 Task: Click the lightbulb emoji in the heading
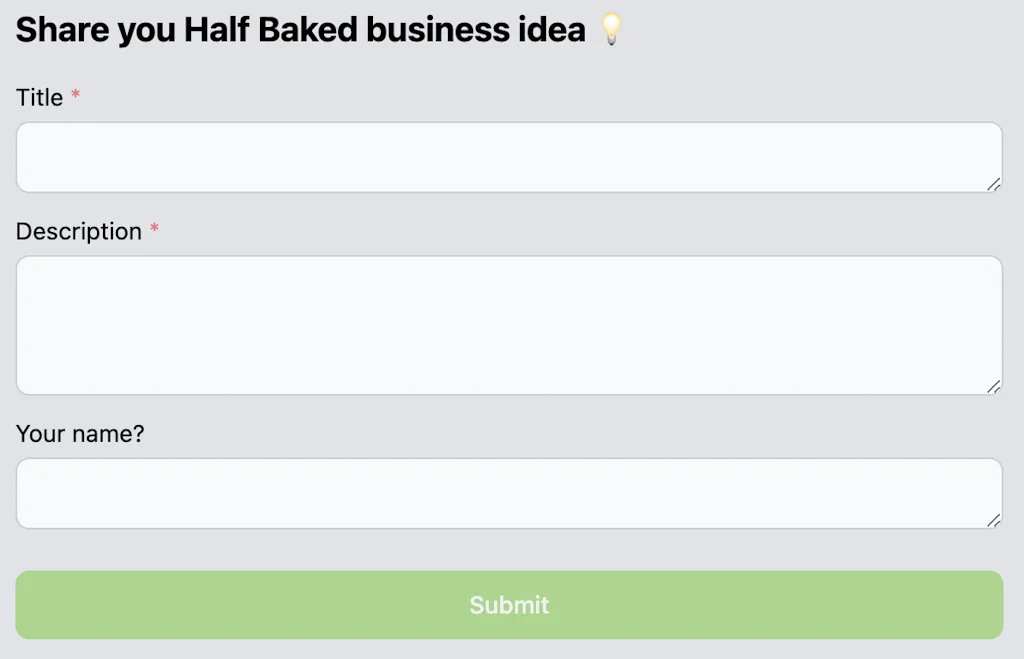pyautogui.click(x=612, y=28)
